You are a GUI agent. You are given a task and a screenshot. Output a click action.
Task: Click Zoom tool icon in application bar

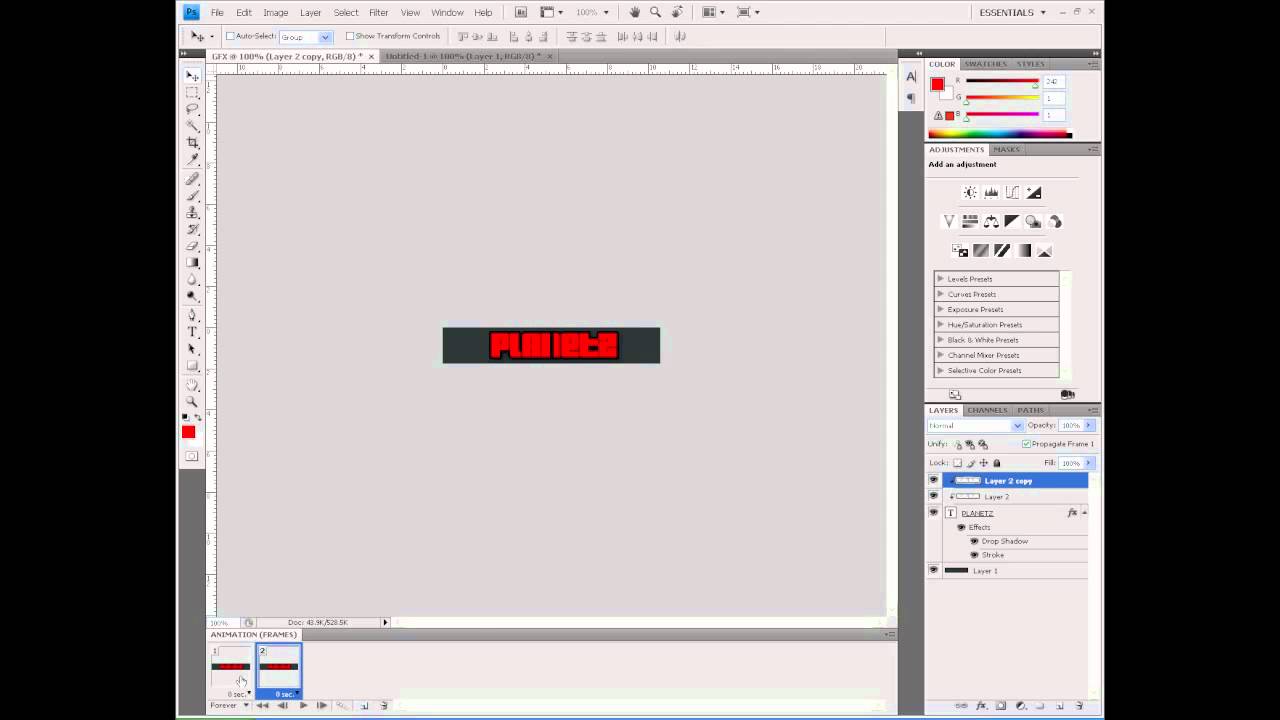(655, 12)
